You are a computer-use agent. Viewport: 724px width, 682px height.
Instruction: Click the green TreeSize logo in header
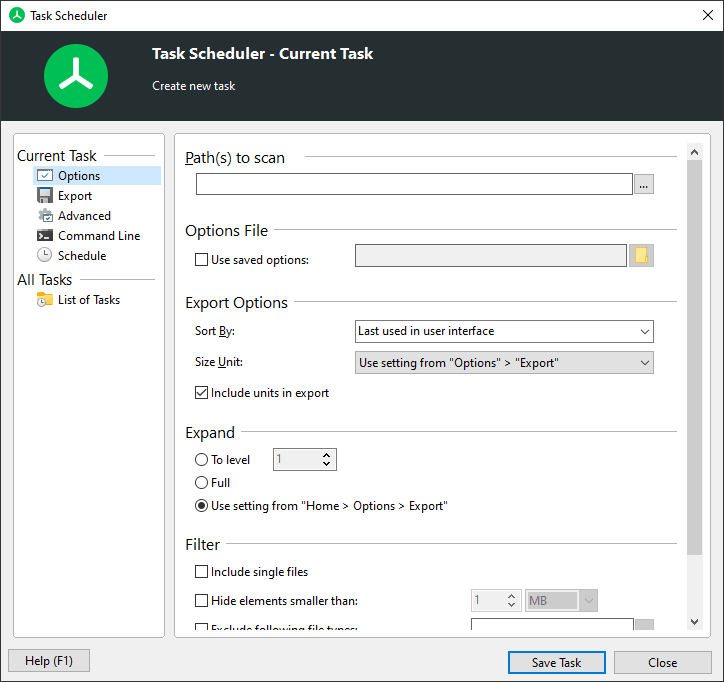76,76
